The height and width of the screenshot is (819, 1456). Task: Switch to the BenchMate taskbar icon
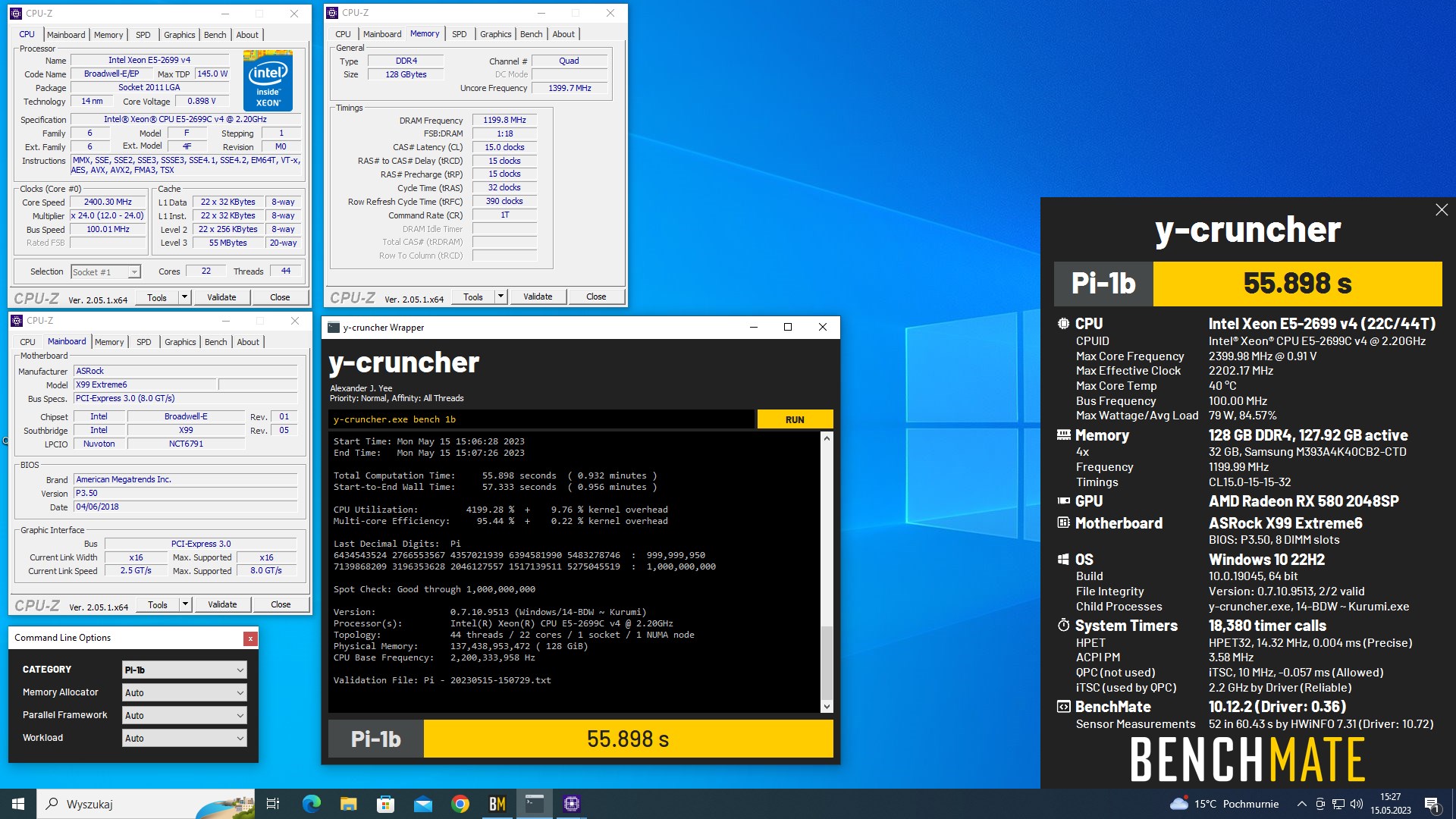[x=497, y=804]
